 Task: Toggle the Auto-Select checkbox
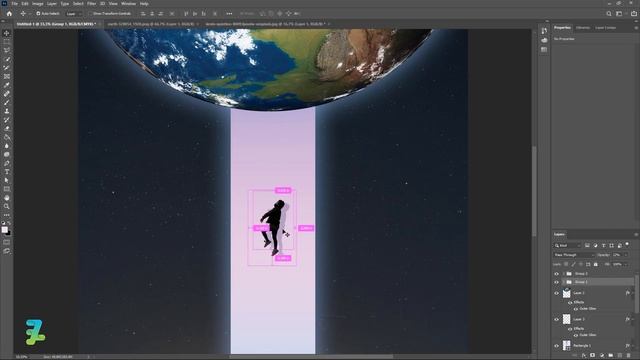38,13
